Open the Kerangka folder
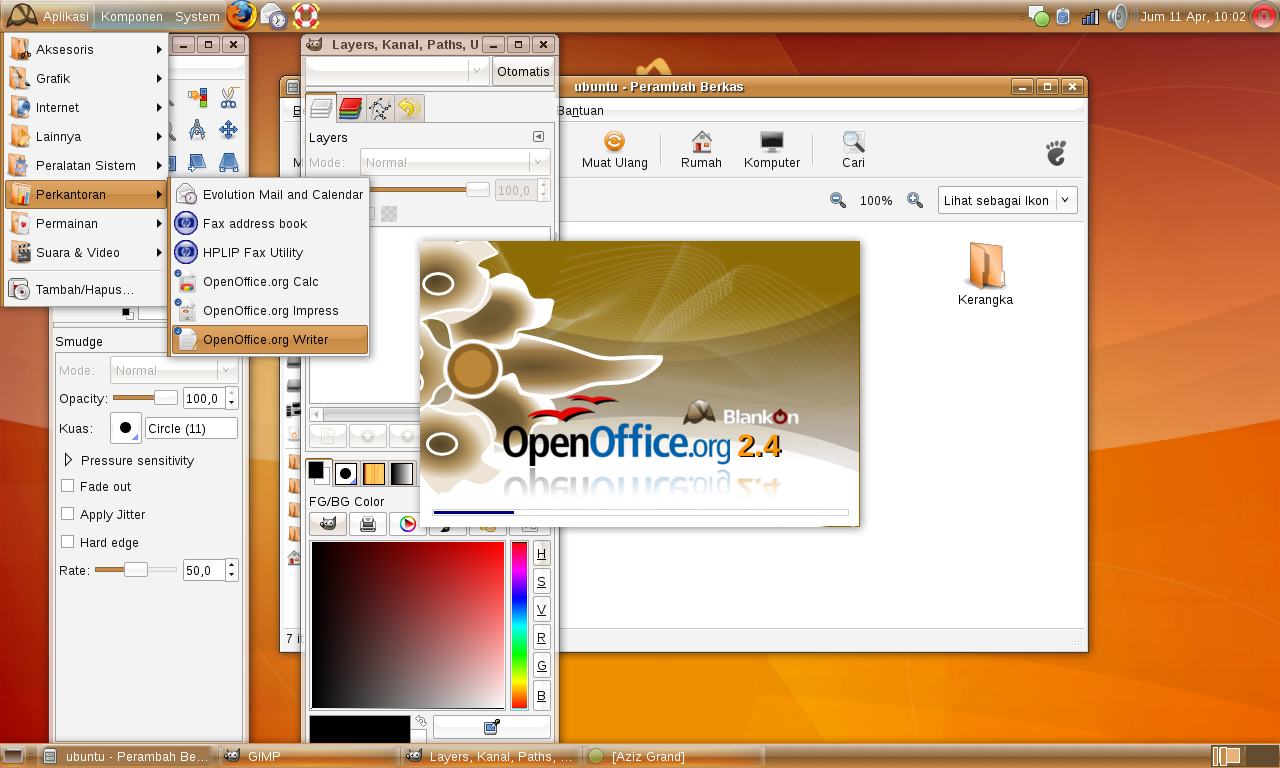 [x=985, y=274]
